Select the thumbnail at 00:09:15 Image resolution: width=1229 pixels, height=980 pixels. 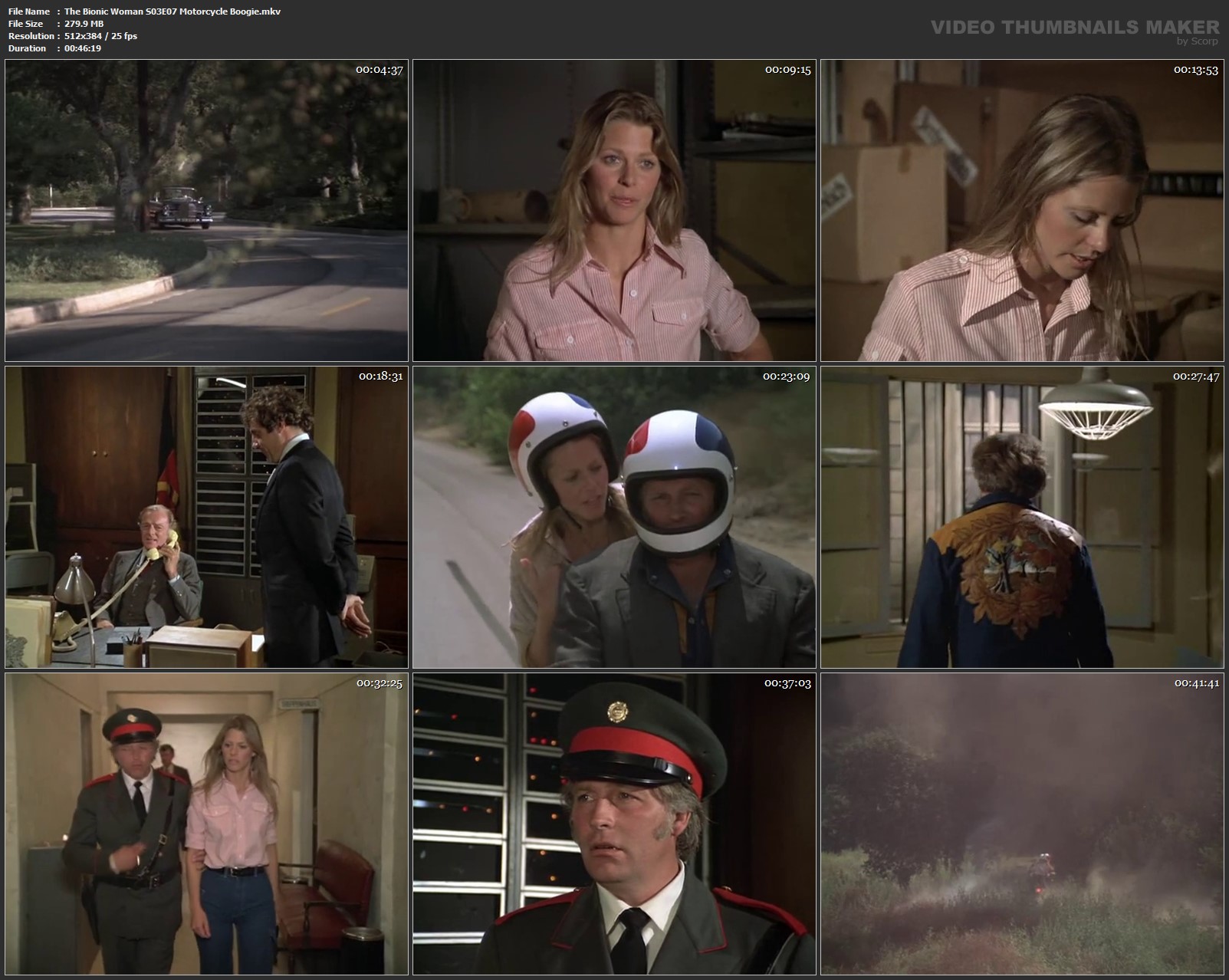(x=614, y=210)
